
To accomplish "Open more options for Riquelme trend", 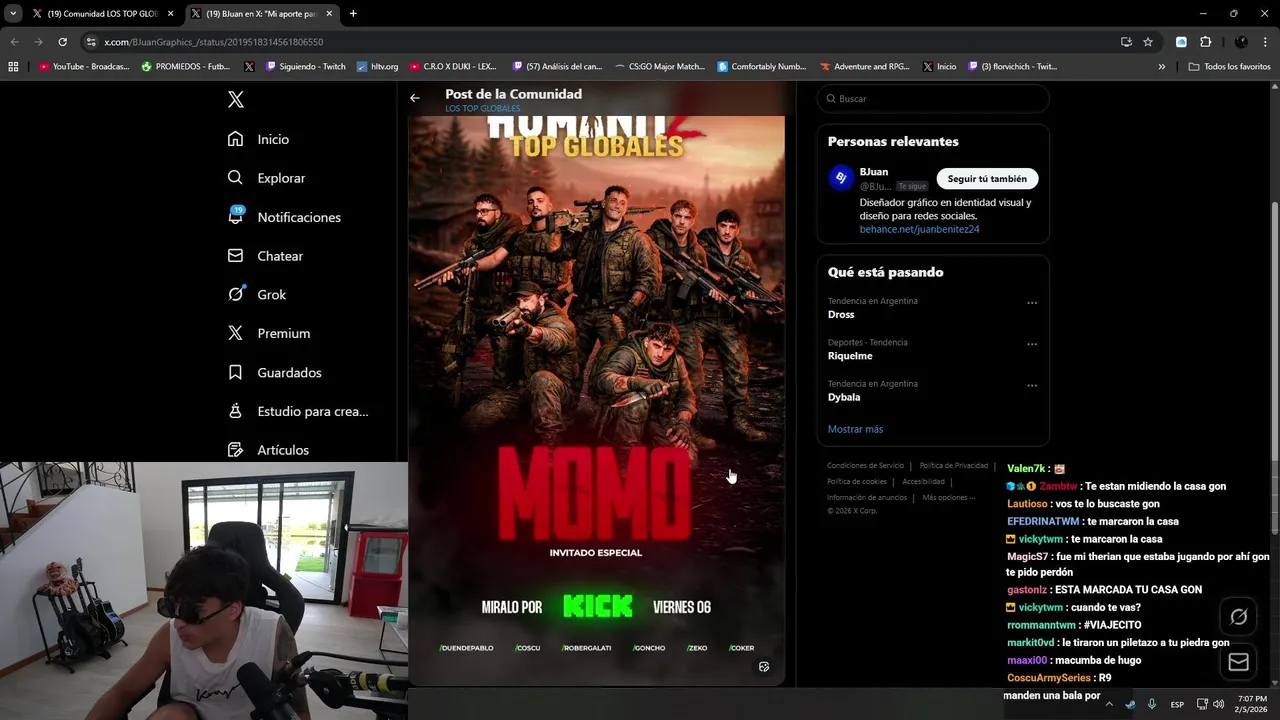I will tap(1032, 344).
